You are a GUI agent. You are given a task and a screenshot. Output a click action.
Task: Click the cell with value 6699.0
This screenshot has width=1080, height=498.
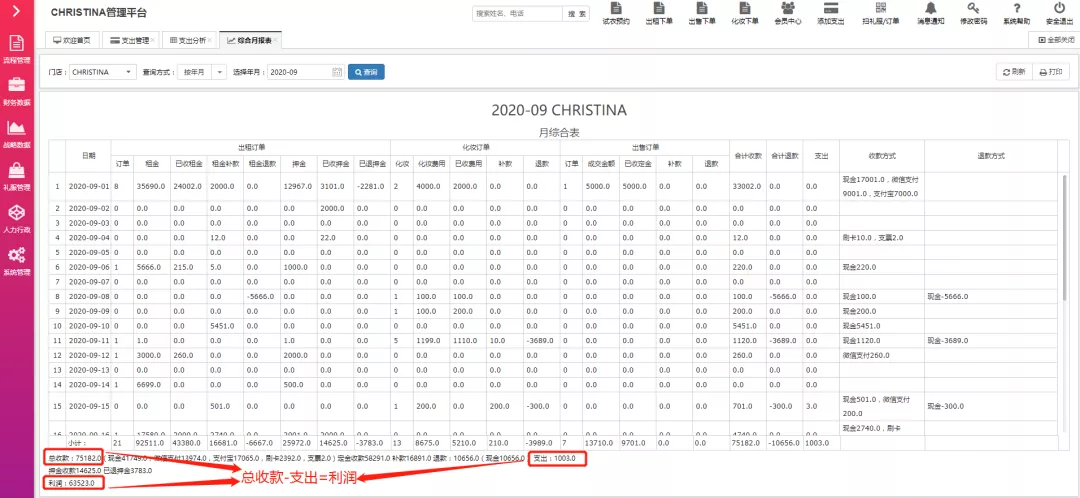[152, 384]
